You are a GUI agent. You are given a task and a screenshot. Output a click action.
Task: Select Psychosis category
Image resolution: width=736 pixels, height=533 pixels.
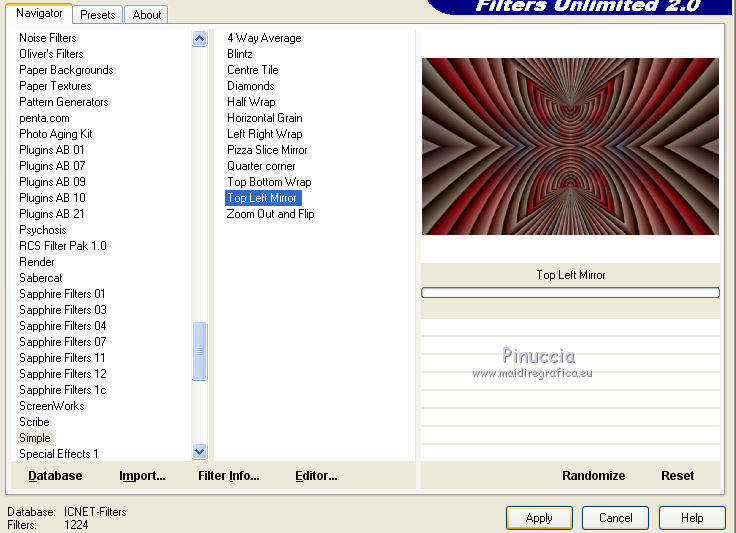[43, 230]
